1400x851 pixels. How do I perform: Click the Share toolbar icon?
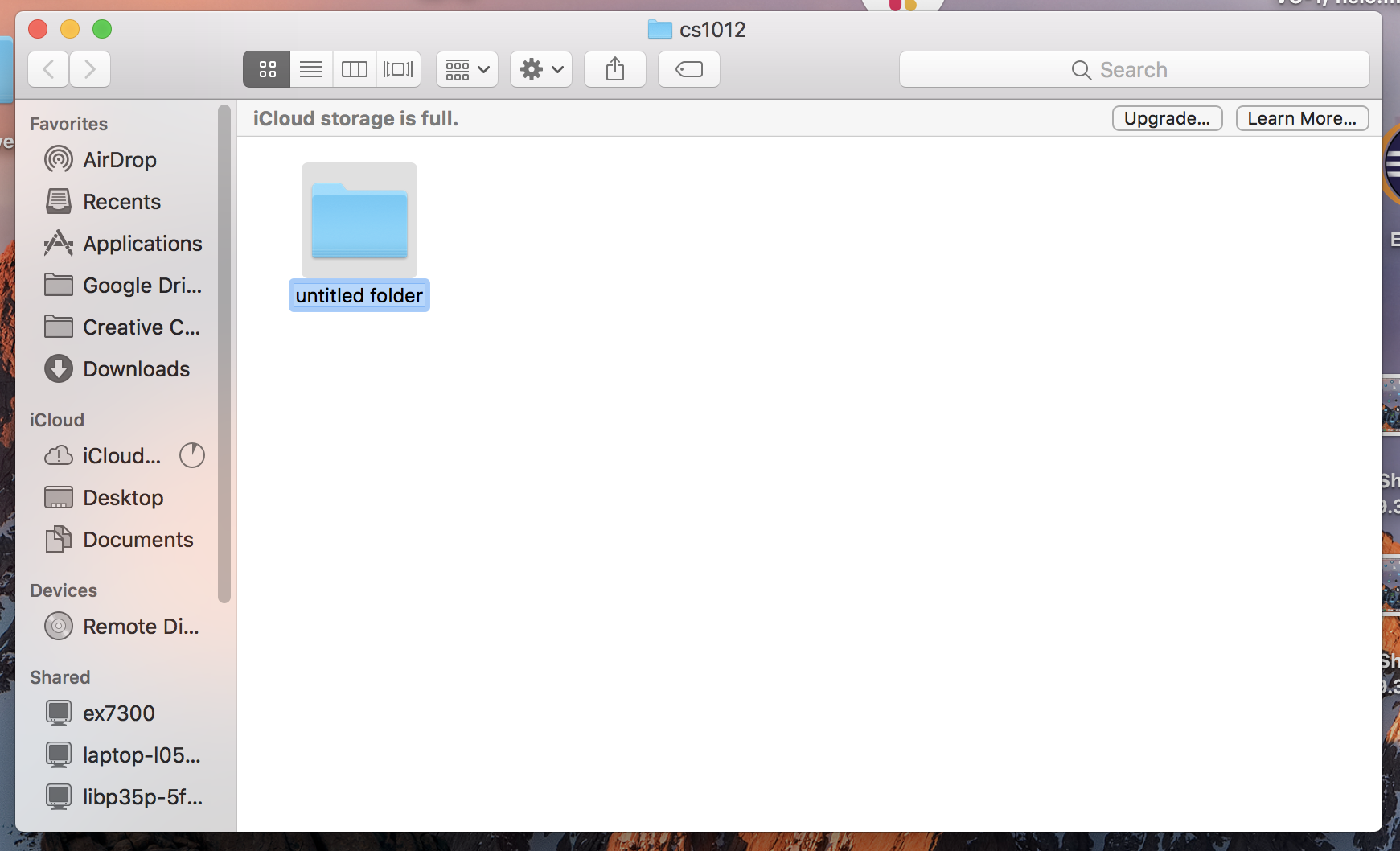[x=615, y=69]
